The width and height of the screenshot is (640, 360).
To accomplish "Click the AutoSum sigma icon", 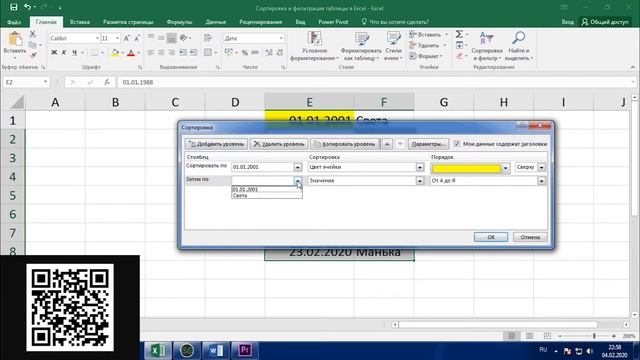I will (459, 34).
